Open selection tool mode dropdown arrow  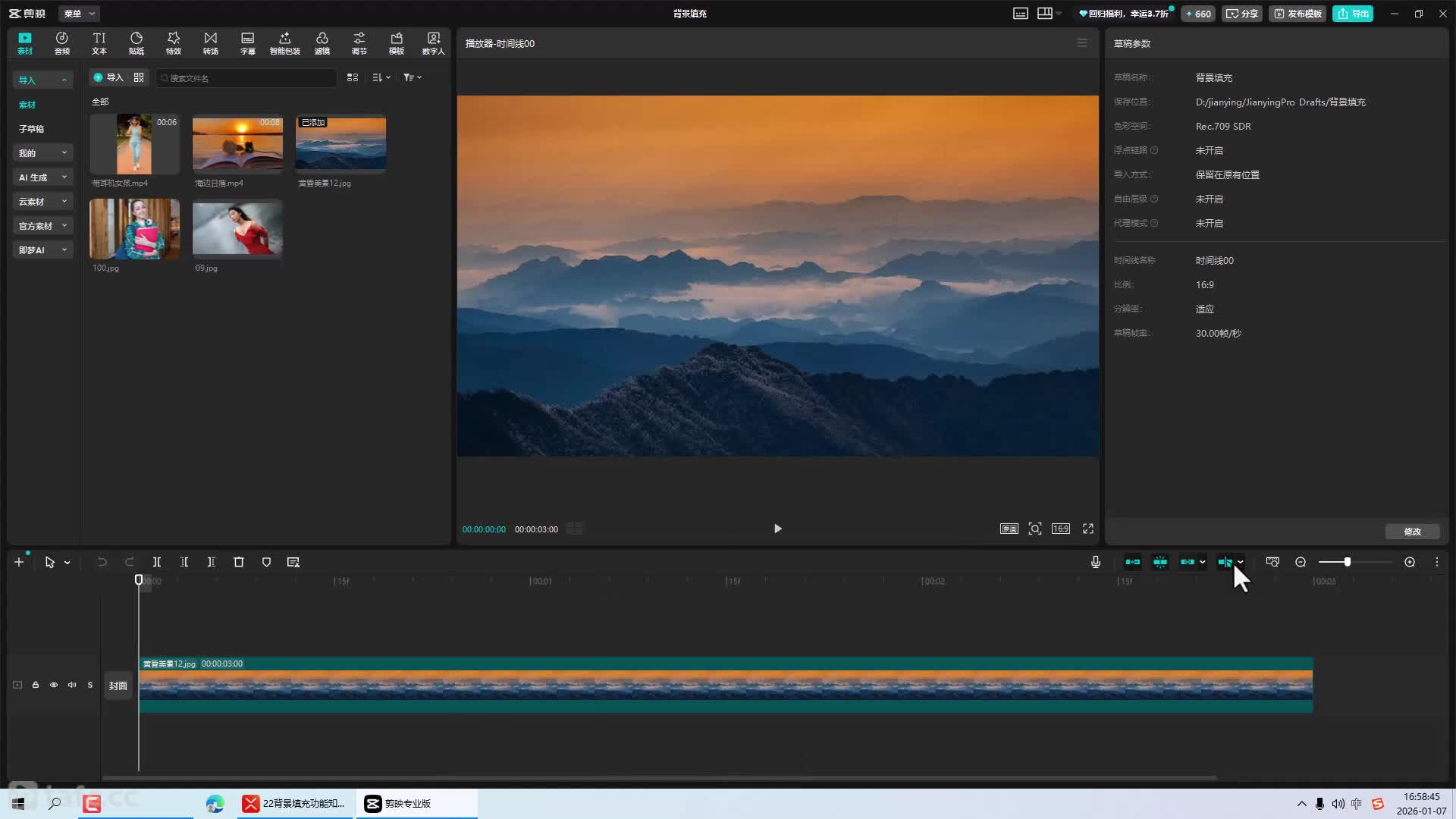[67, 563]
